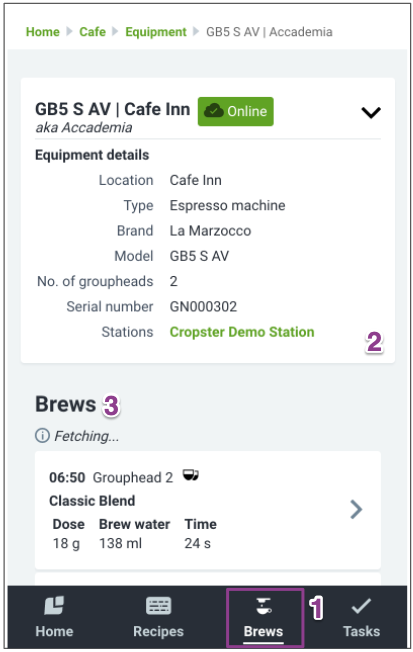Click the cloud icon in Online badge
The image size is (413, 652).
(214, 111)
